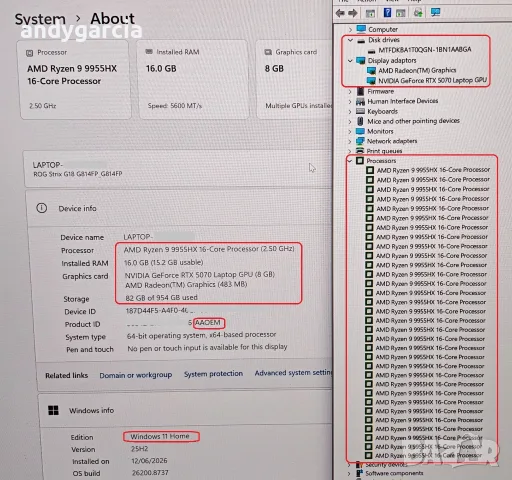
Task: Expand Mice and other pointing devices
Action: (x=350, y=122)
